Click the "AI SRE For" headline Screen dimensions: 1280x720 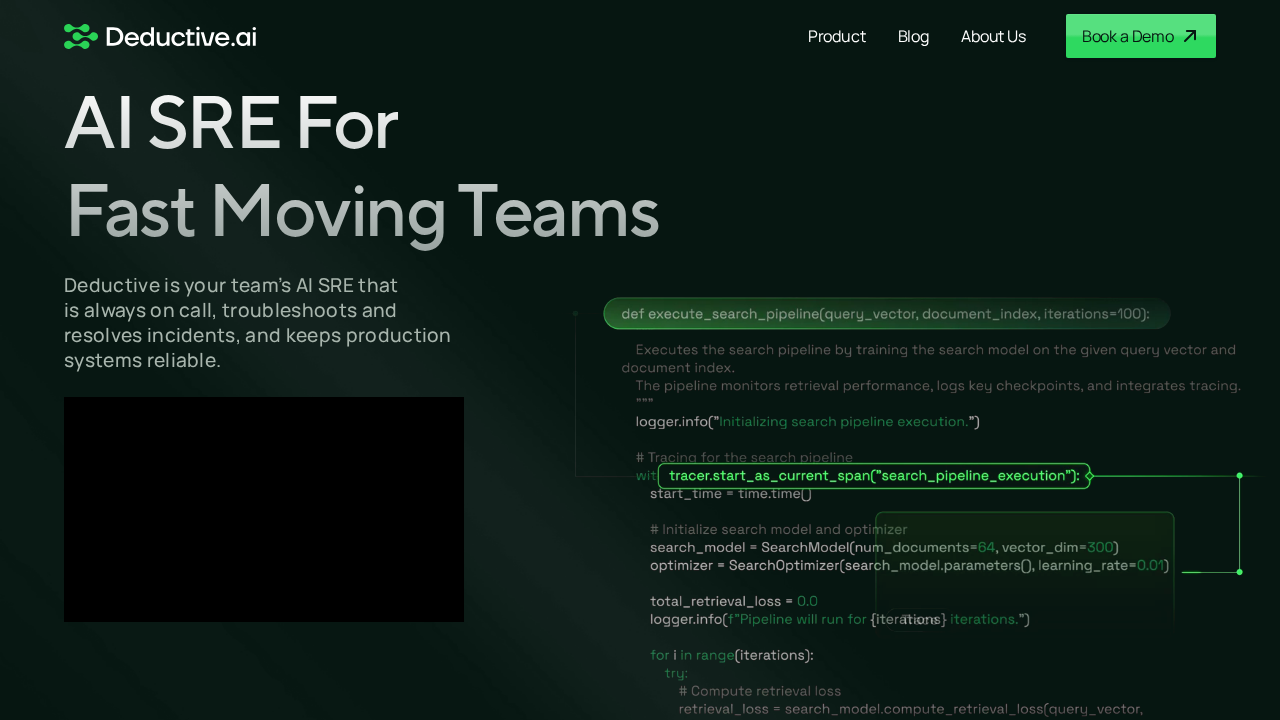tap(231, 122)
